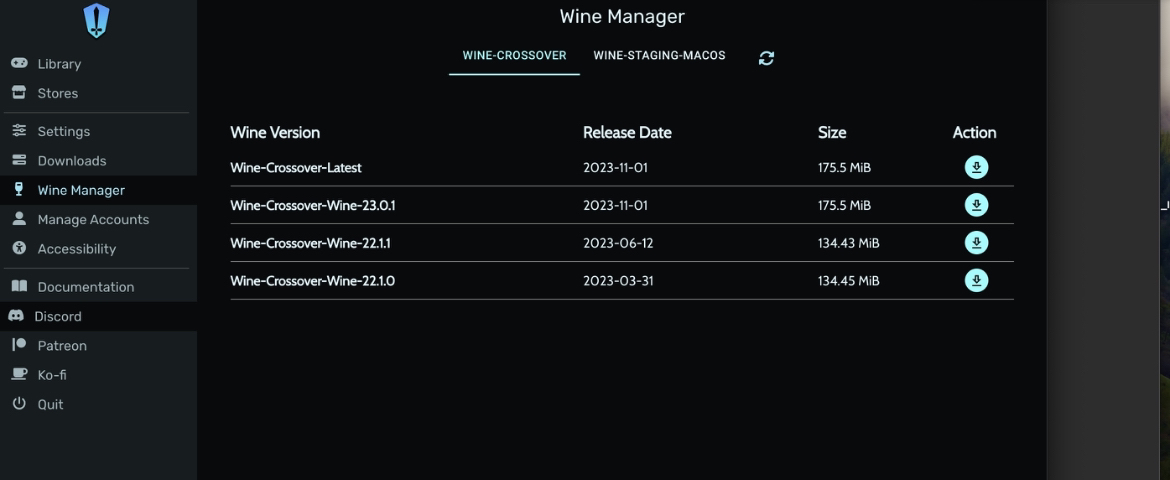
Task: Open Accessibility options
Action: tap(76, 249)
